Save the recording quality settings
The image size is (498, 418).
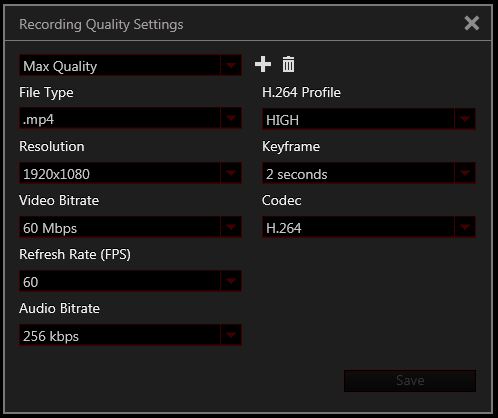pos(410,381)
